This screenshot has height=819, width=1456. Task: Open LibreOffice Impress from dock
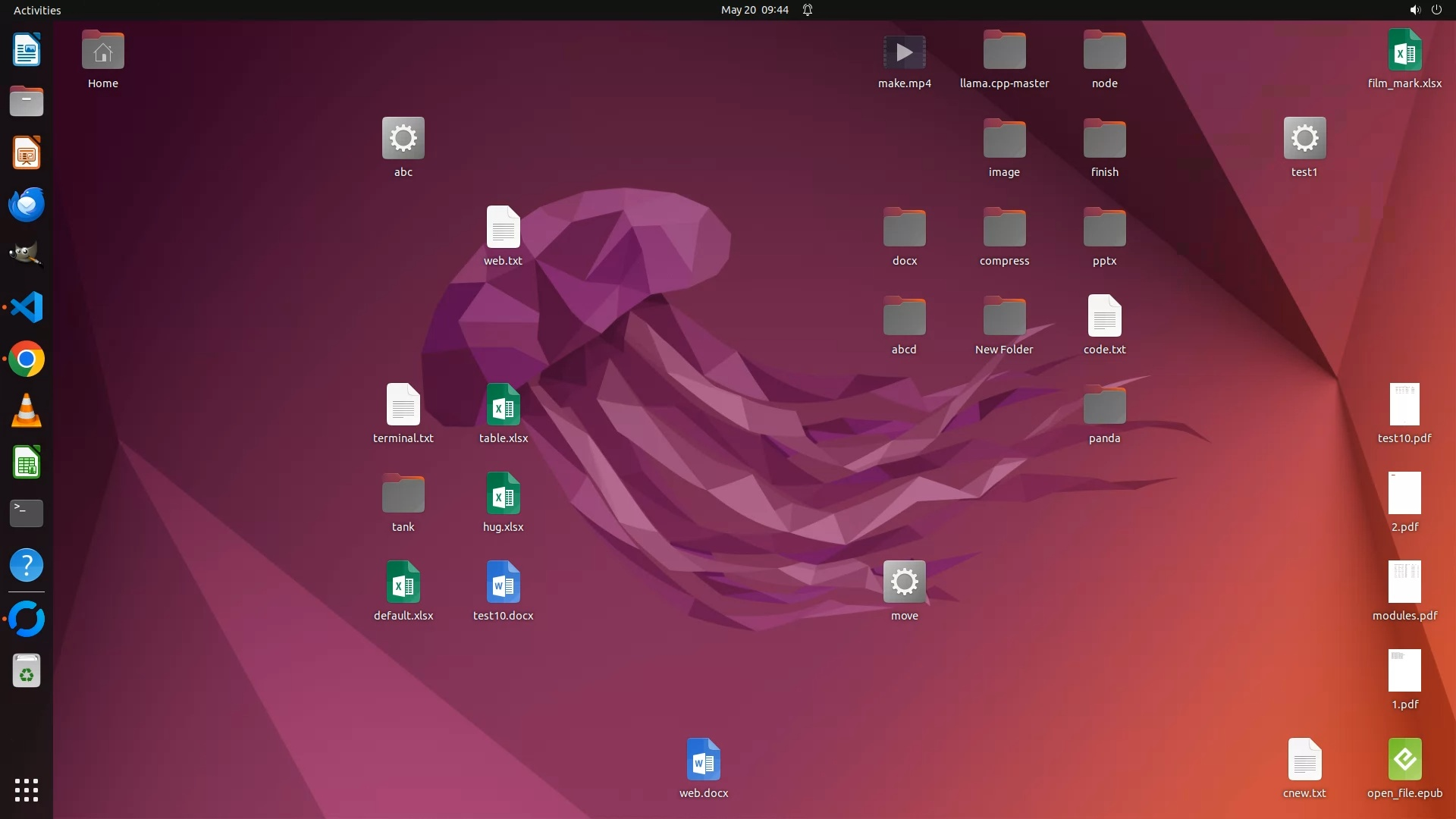coord(27,153)
